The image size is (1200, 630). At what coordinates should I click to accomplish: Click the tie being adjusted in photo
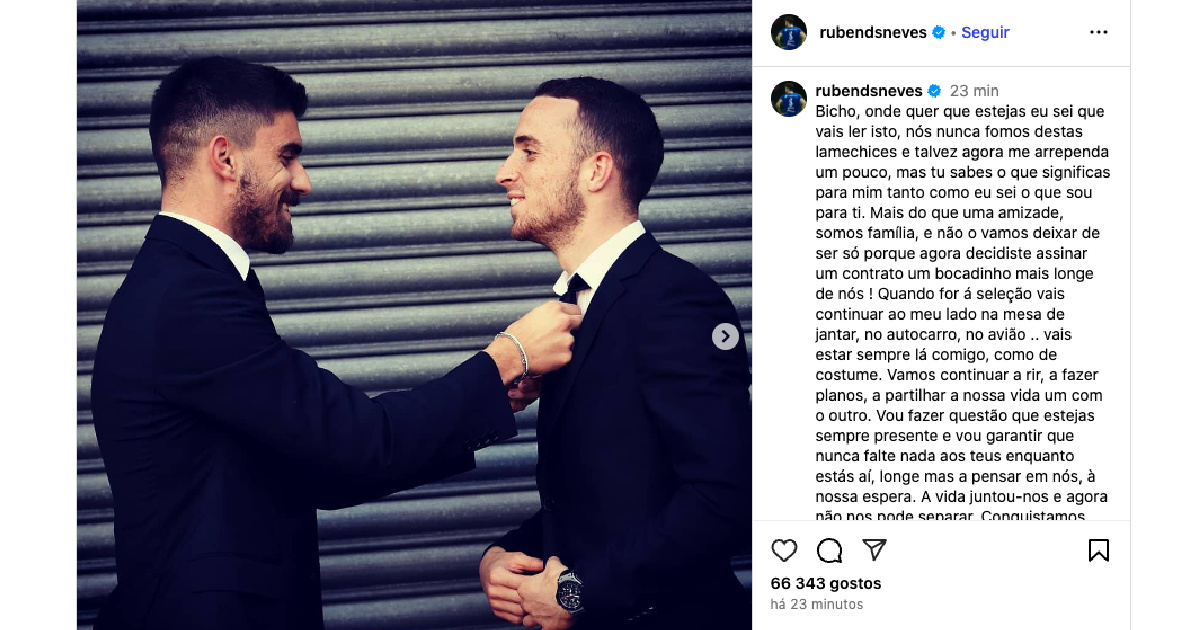tap(574, 288)
